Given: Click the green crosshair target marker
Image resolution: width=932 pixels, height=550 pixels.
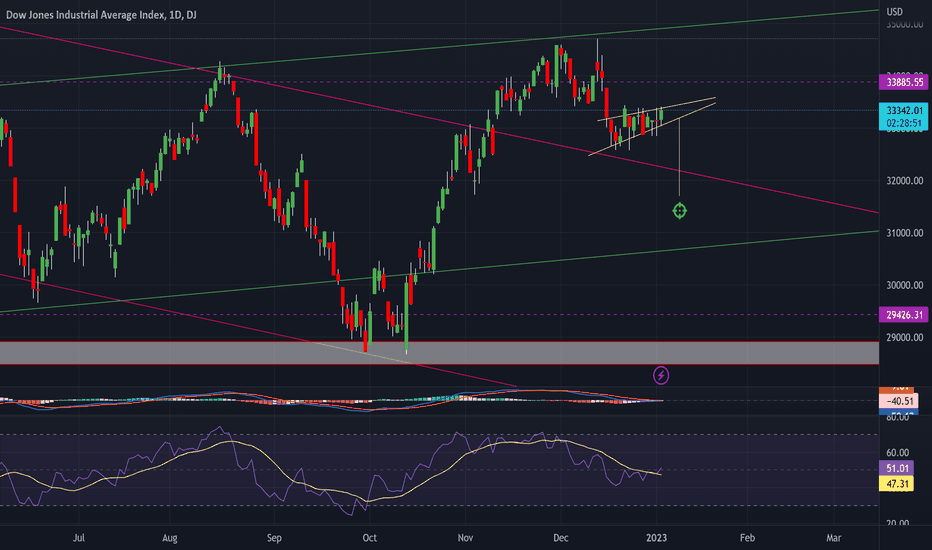Looking at the screenshot, I should [679, 210].
